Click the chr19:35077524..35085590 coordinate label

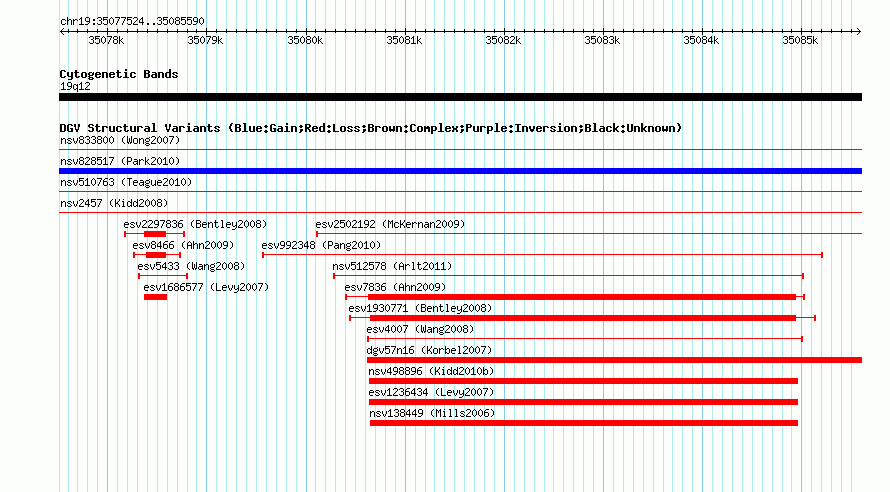(132, 21)
